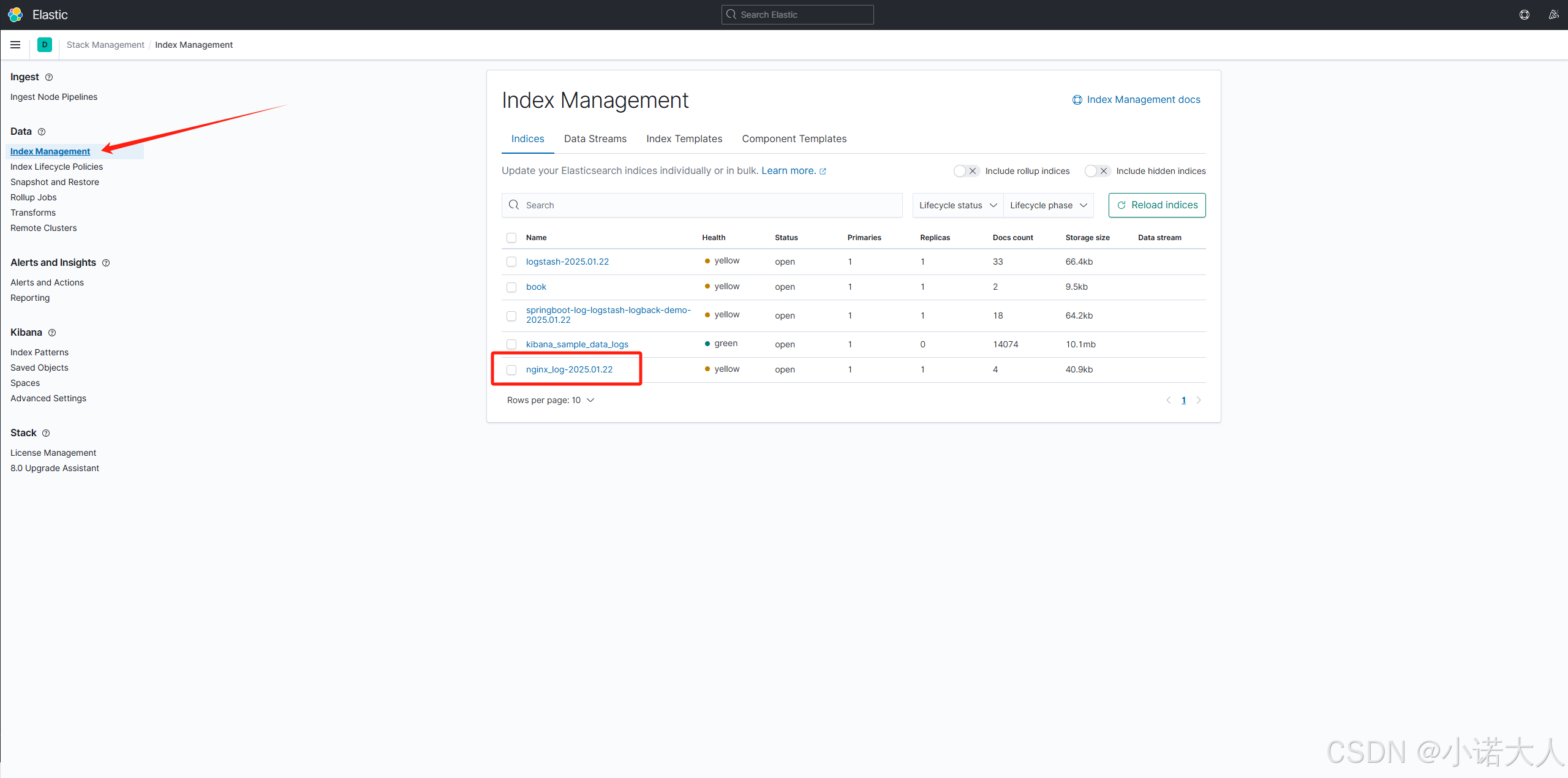Image resolution: width=1568 pixels, height=778 pixels.
Task: Check the book index checkbox
Action: coord(511,287)
